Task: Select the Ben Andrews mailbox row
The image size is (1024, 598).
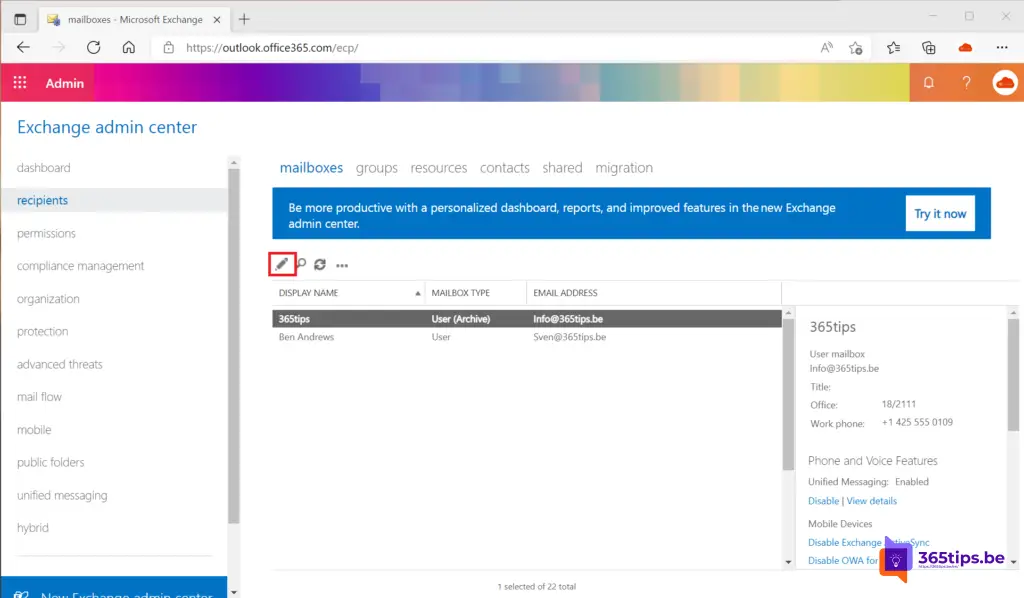Action: pos(526,337)
